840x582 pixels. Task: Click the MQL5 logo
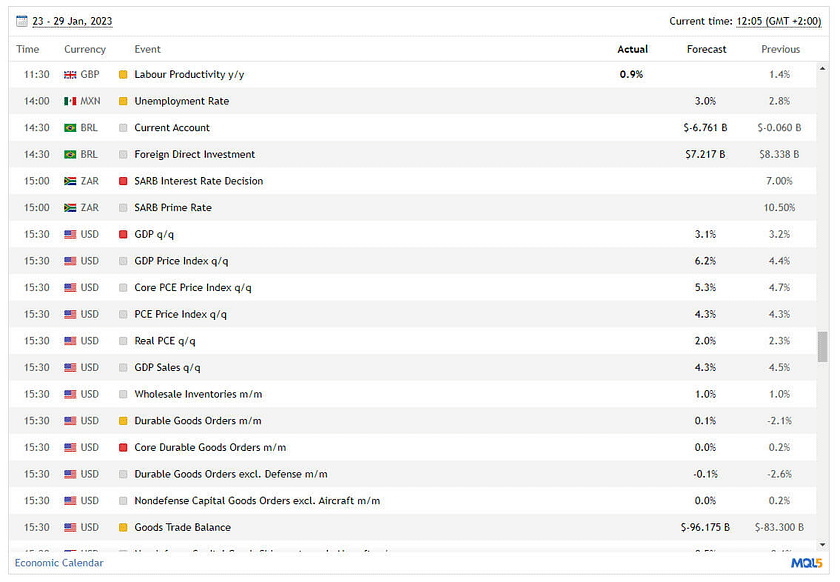pos(806,563)
